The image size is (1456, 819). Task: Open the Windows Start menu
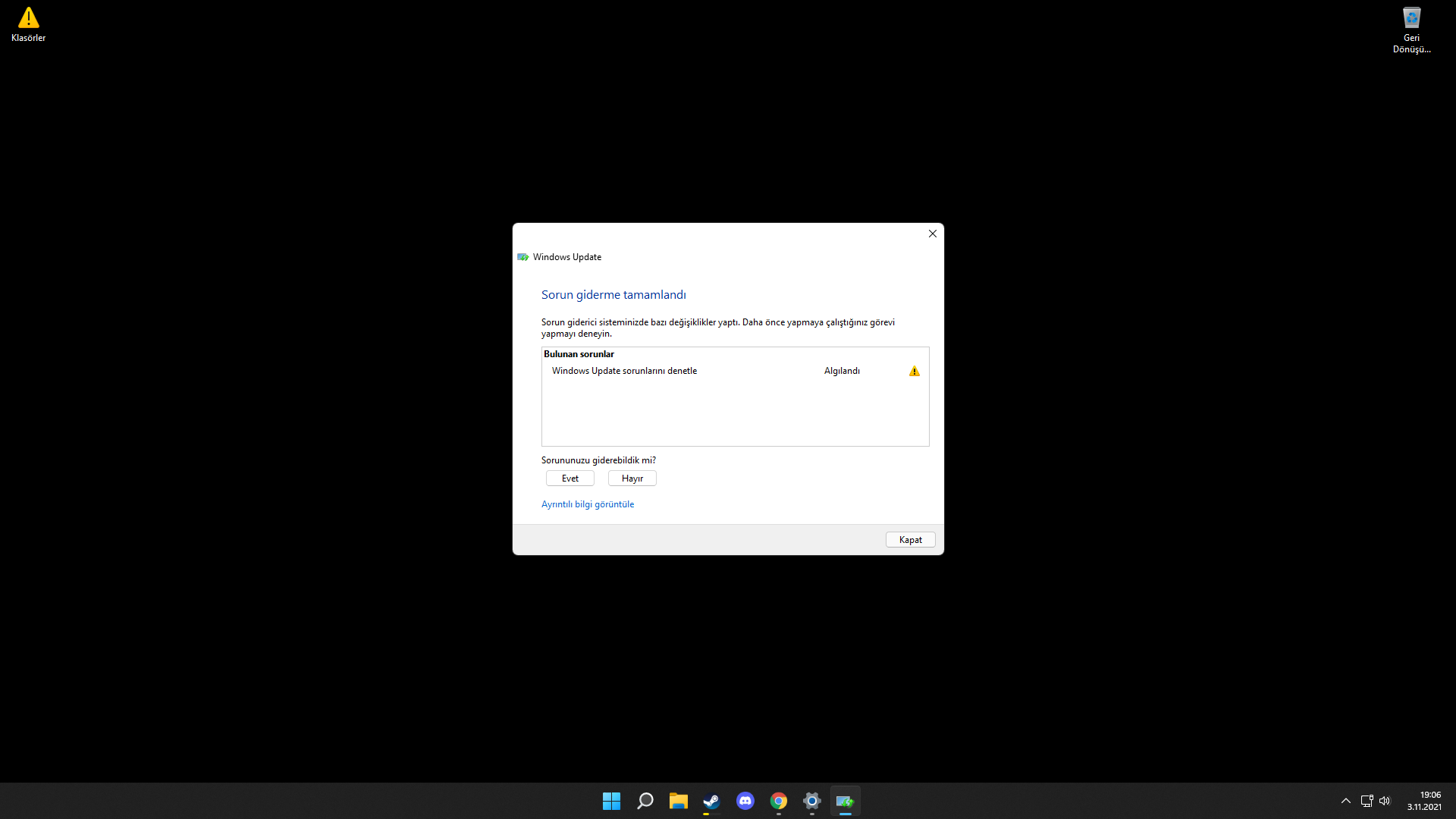(611, 801)
